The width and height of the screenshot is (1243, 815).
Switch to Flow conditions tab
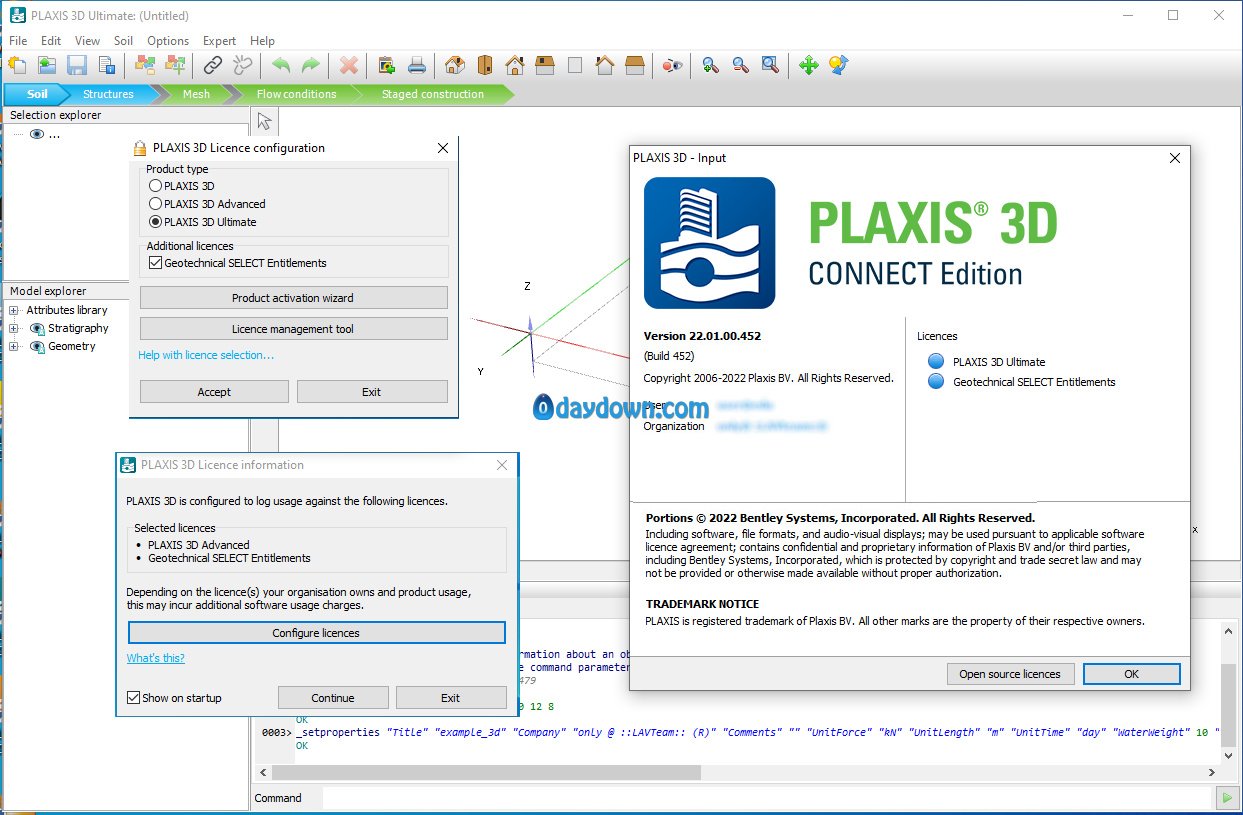[x=296, y=94]
